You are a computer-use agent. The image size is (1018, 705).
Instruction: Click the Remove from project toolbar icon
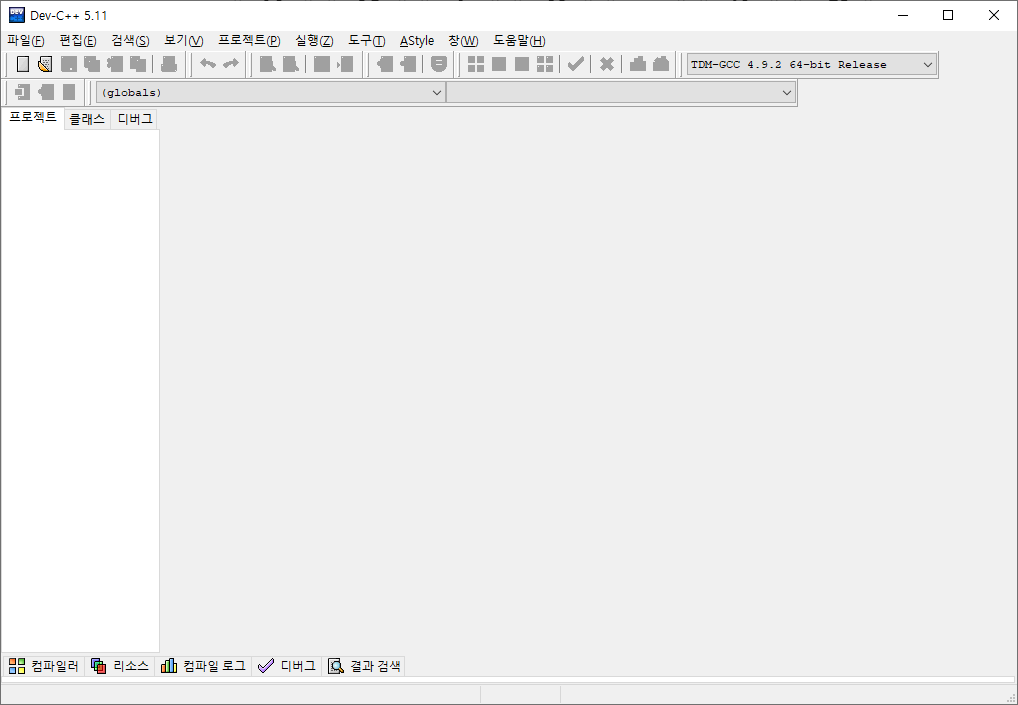point(408,64)
